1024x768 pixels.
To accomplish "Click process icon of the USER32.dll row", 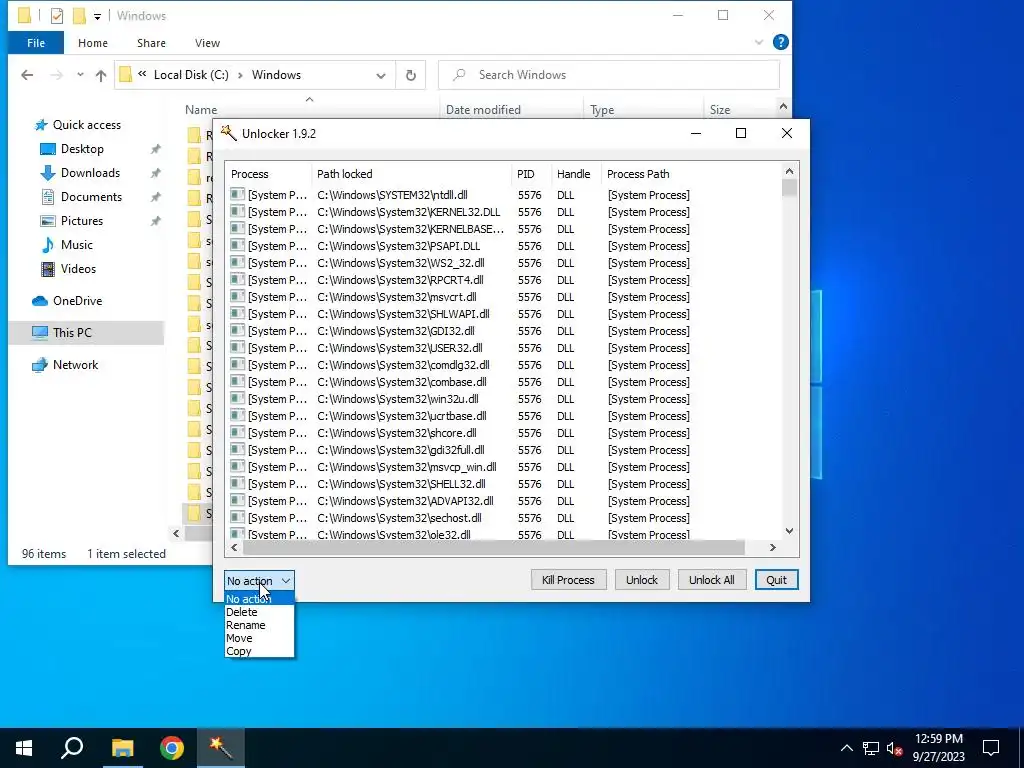I will coord(238,347).
